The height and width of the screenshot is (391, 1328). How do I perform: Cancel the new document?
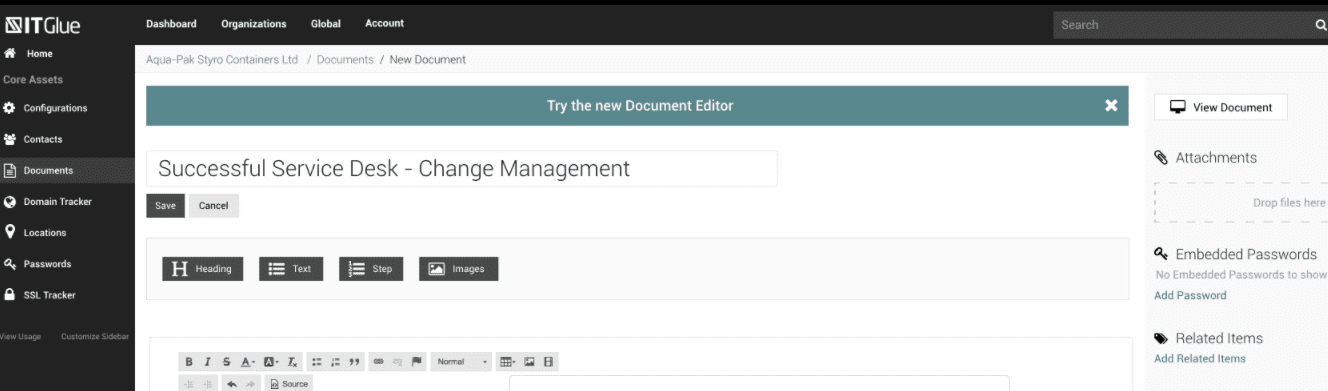tap(214, 205)
